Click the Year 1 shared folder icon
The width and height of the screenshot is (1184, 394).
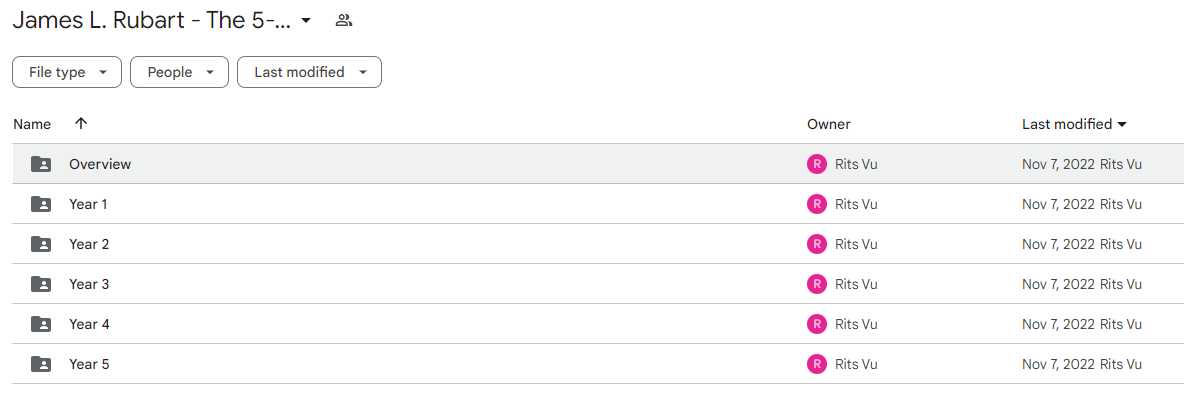(41, 204)
